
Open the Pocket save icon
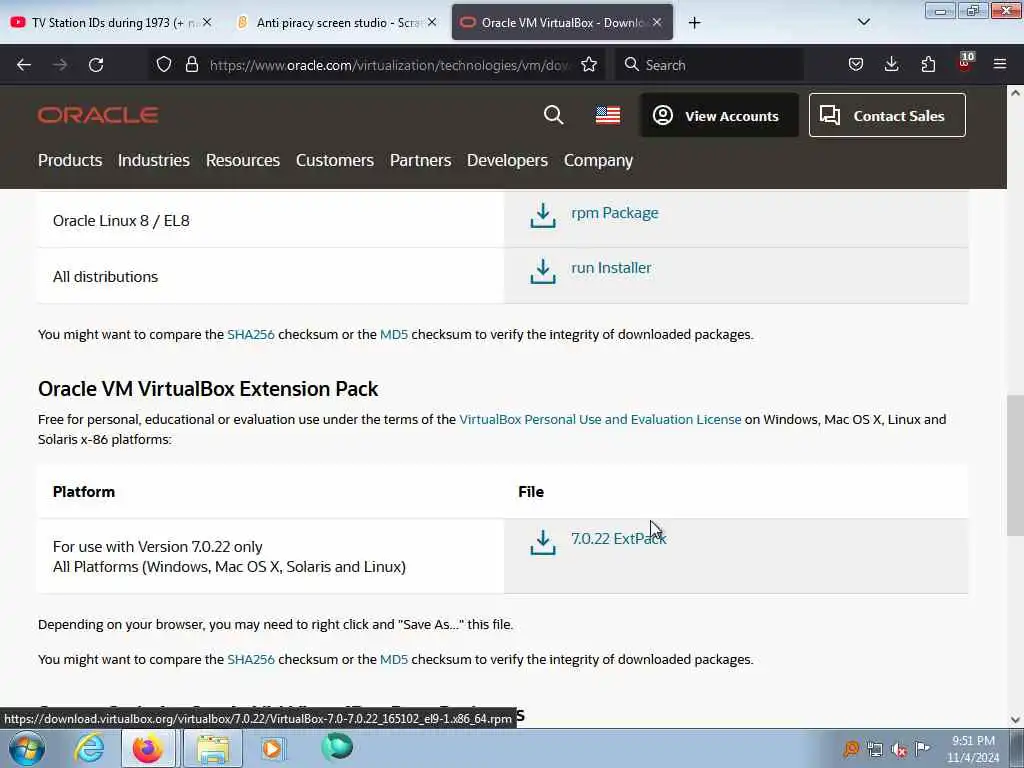(856, 64)
